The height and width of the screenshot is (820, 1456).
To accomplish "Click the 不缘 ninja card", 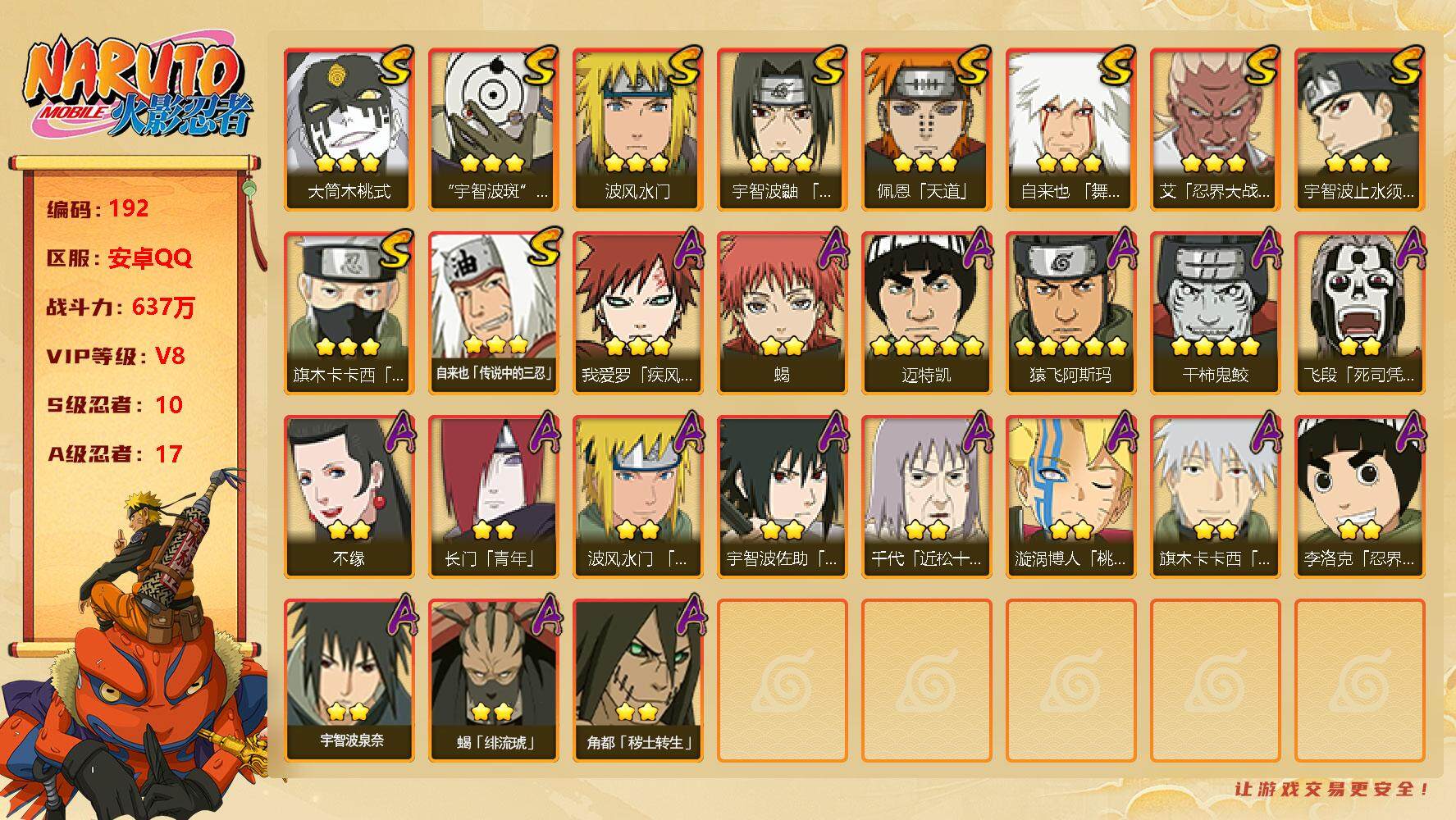I will click(349, 497).
